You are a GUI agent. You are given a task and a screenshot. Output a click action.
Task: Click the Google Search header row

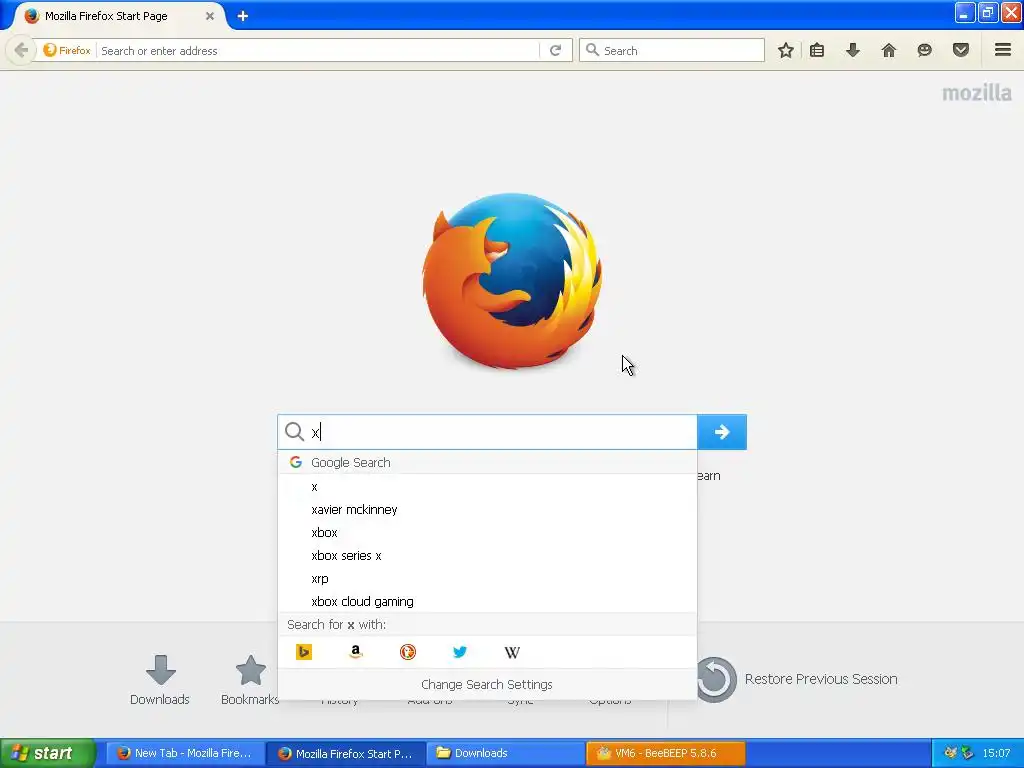tap(487, 462)
